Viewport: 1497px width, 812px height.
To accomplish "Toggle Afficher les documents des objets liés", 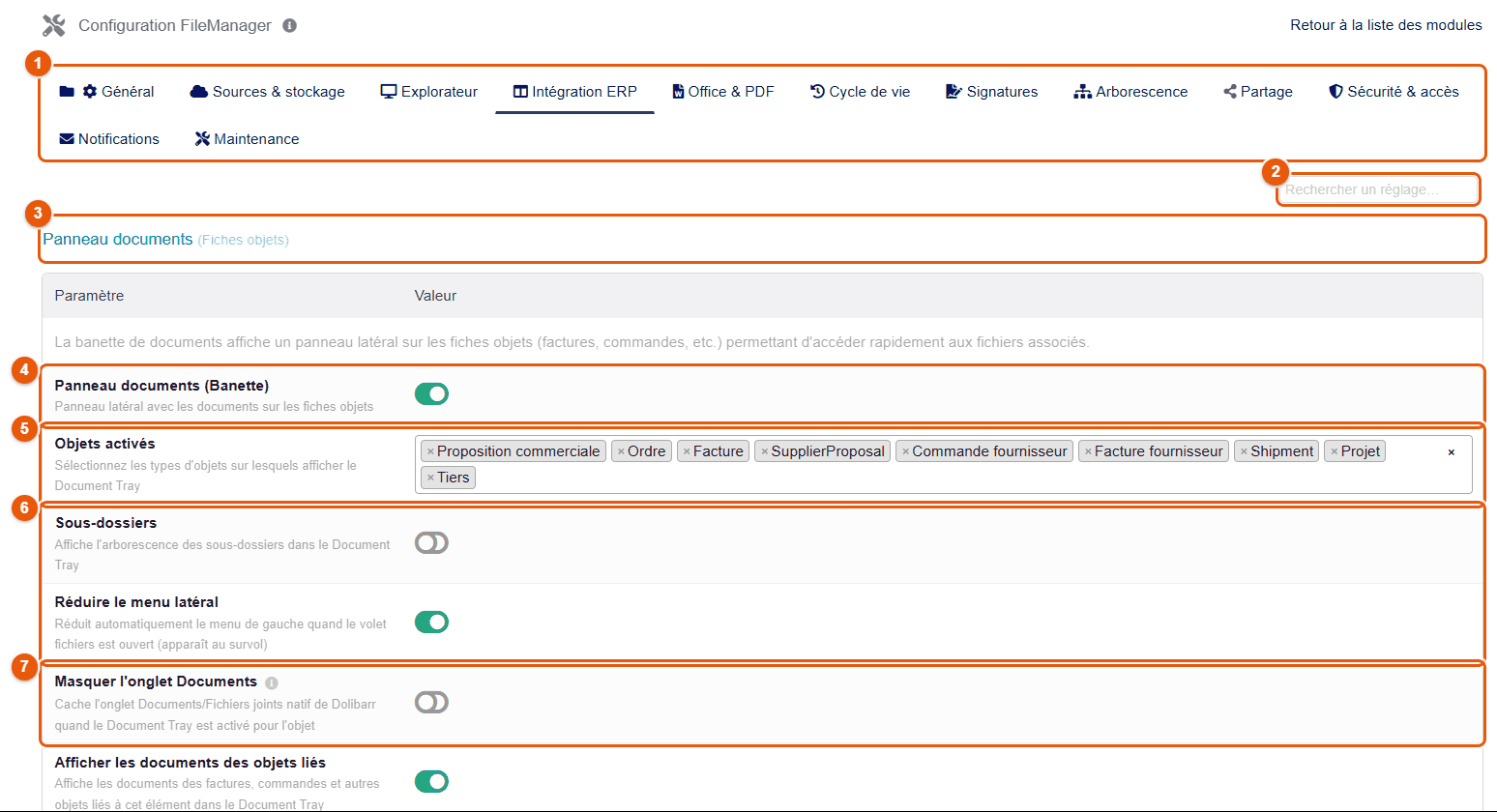I will tap(432, 781).
